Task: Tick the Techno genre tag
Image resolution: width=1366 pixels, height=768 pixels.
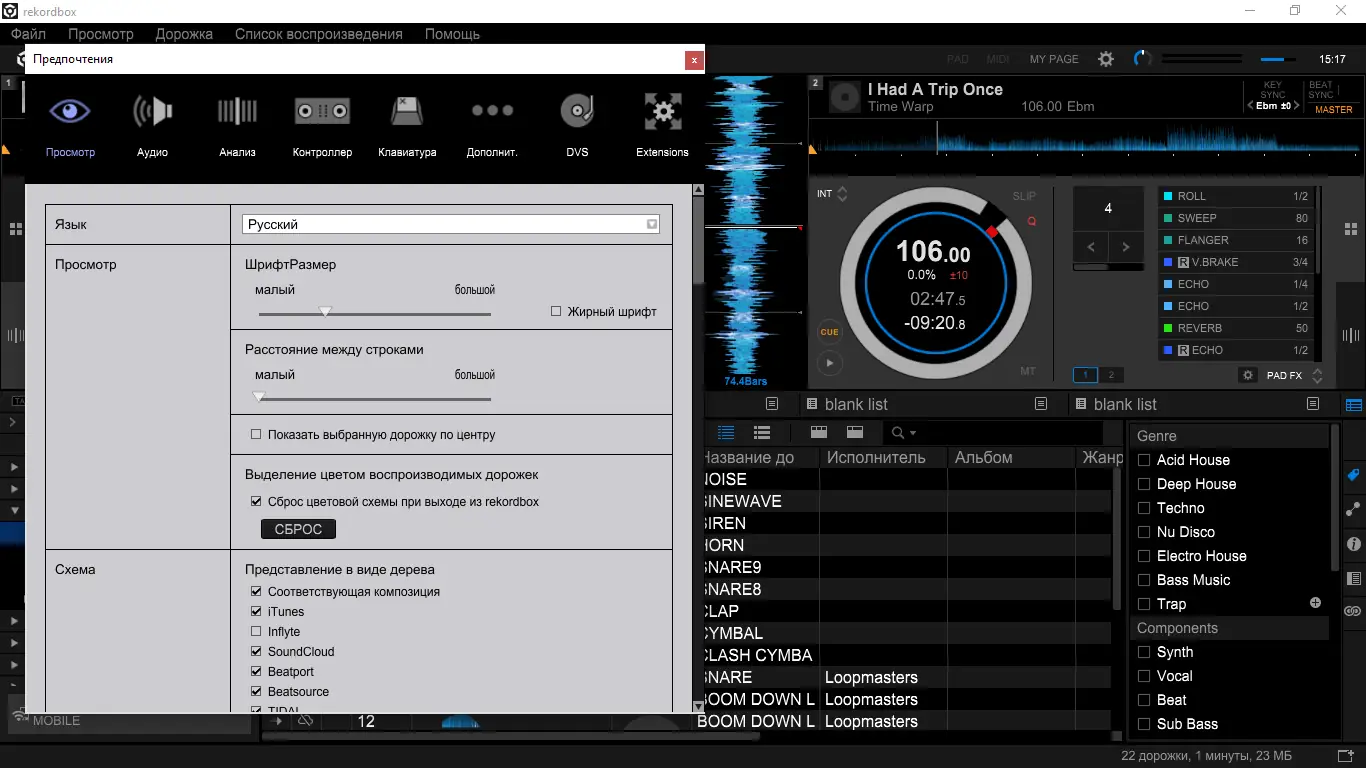Action: click(1144, 508)
